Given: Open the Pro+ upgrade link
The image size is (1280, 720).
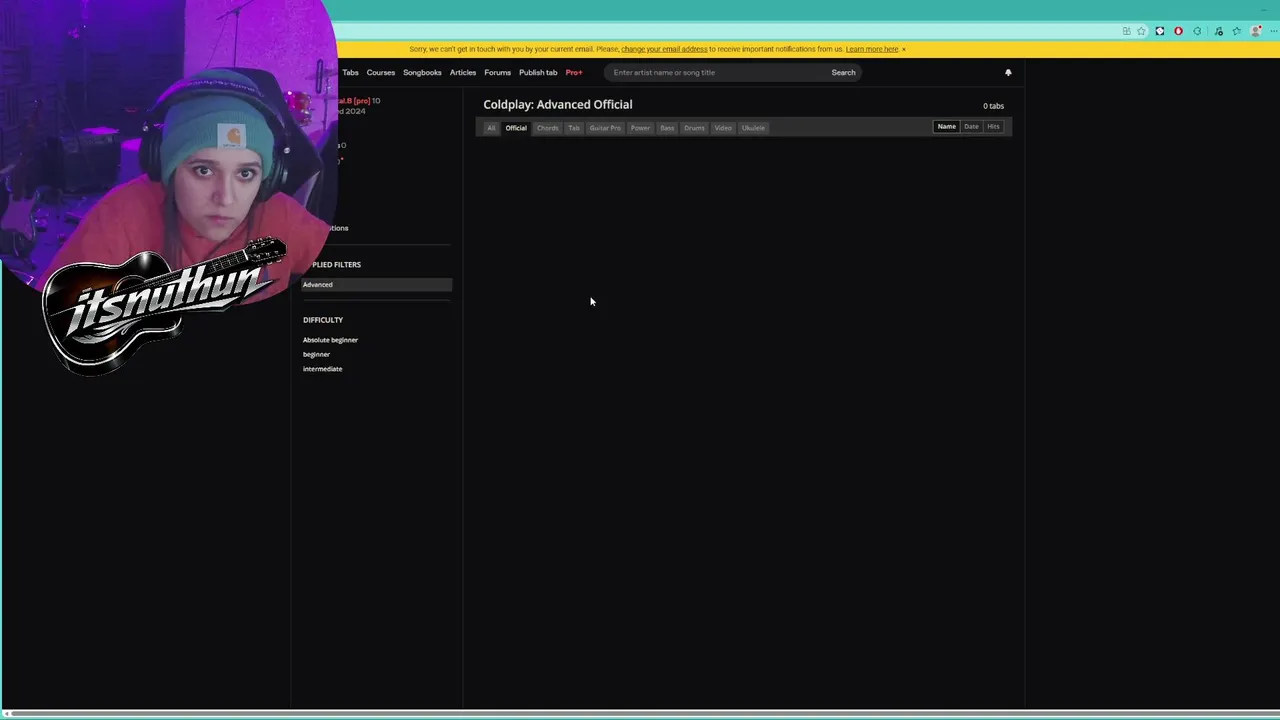Looking at the screenshot, I should [574, 72].
